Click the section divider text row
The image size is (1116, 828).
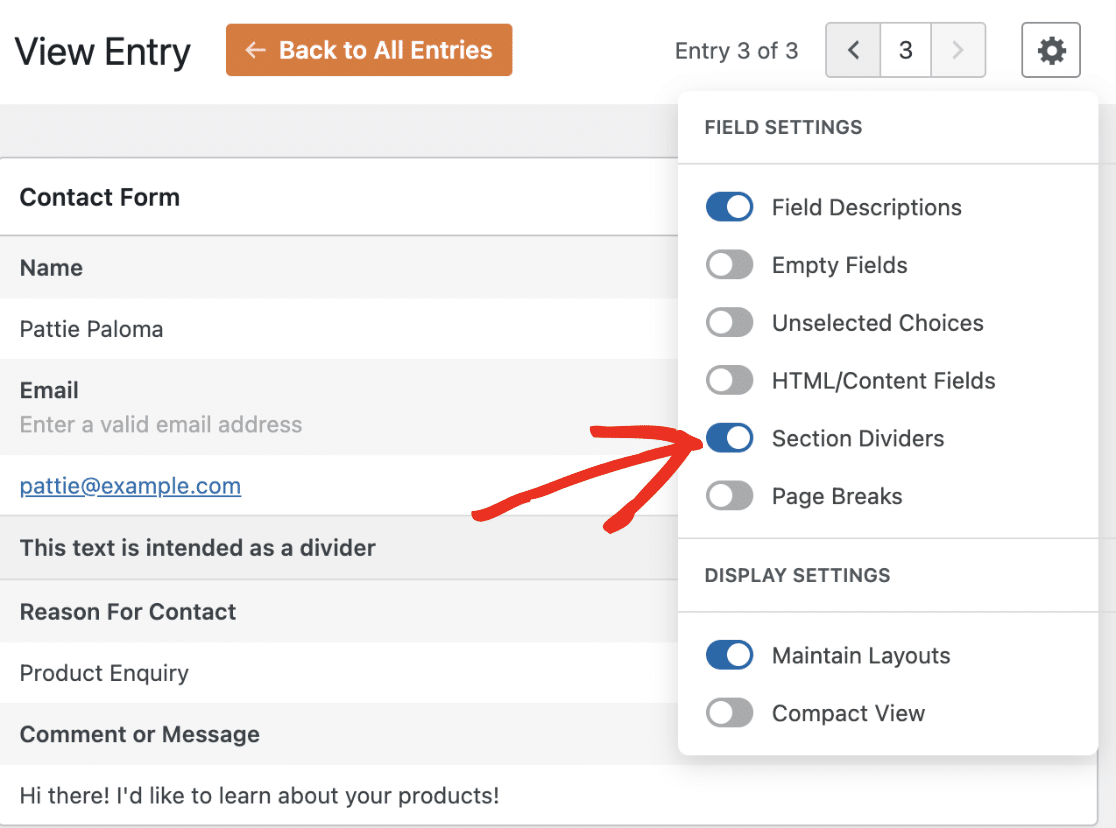point(339,547)
